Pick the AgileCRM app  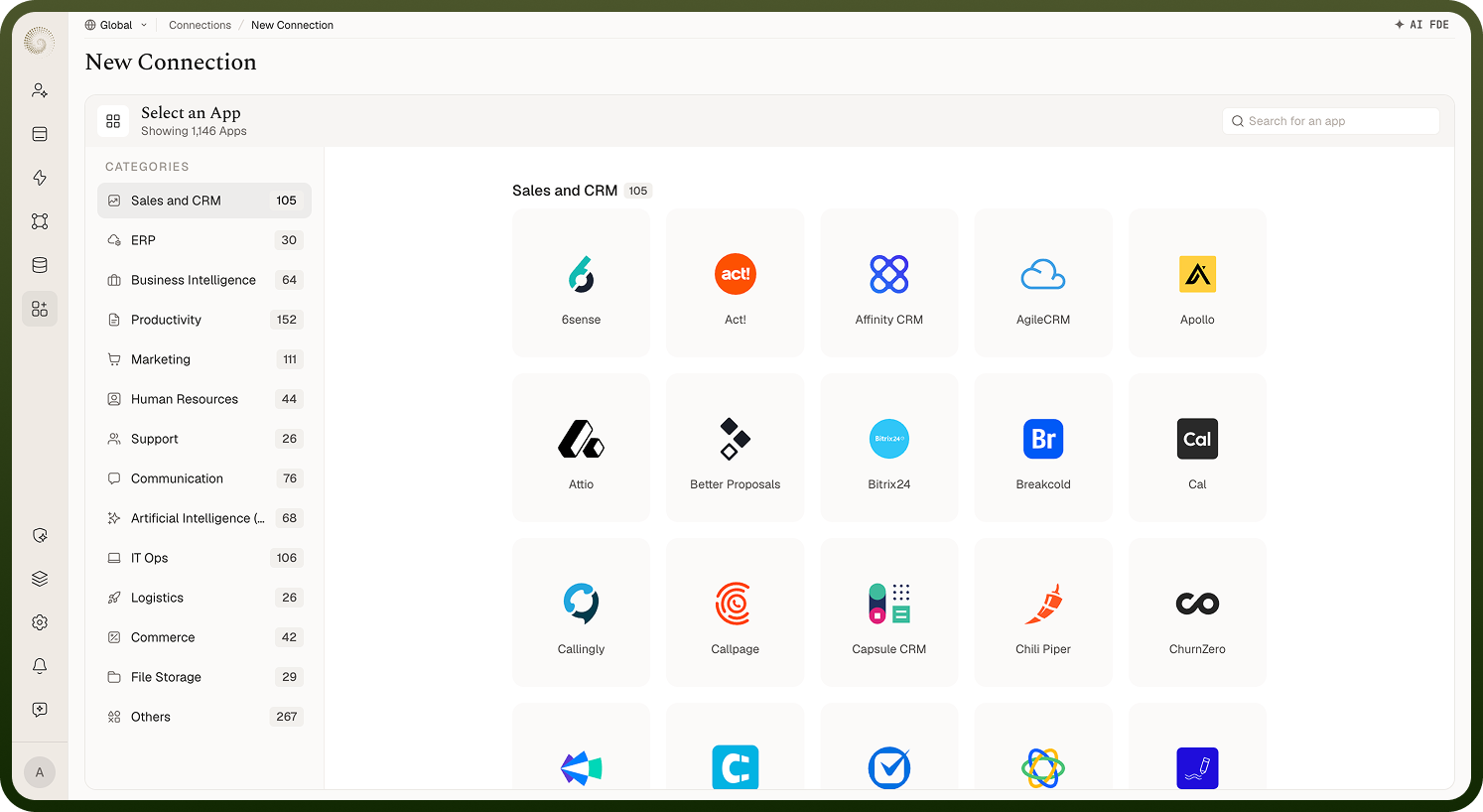(x=1043, y=283)
